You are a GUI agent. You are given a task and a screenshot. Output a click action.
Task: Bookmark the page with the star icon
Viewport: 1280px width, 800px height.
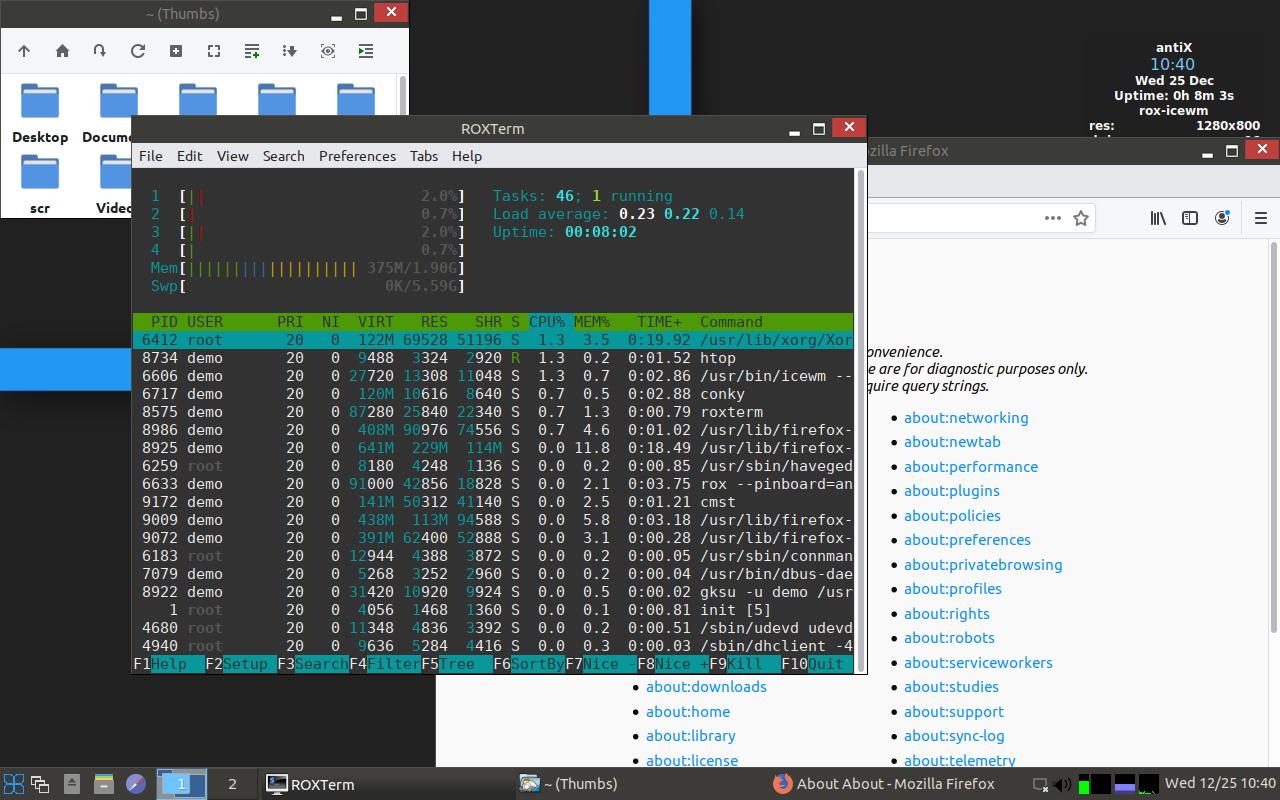(1082, 218)
